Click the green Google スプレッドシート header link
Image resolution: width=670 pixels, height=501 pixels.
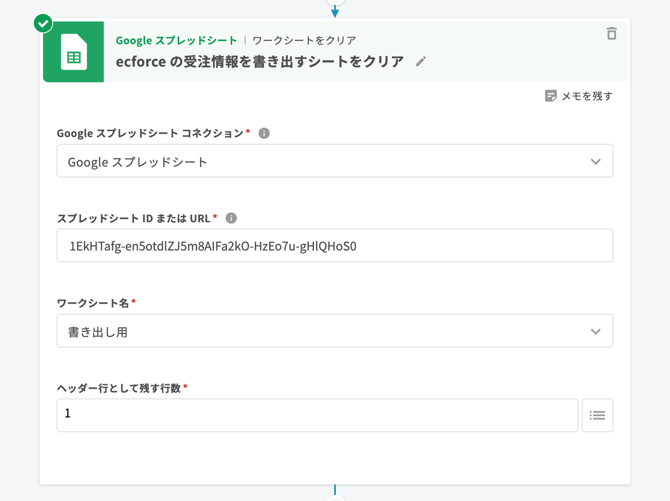click(176, 41)
